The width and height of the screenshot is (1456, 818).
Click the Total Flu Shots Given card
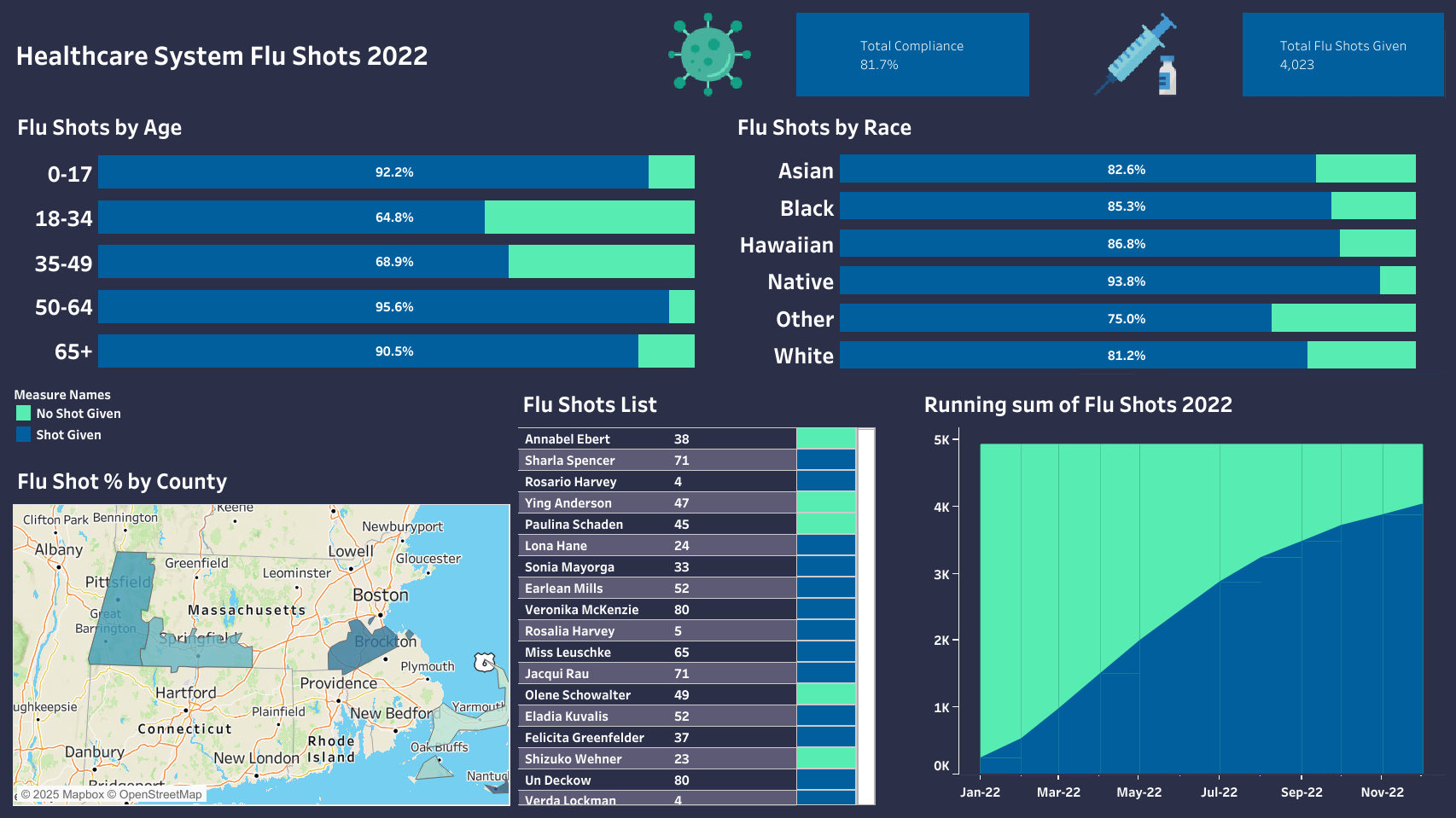pos(1342,55)
